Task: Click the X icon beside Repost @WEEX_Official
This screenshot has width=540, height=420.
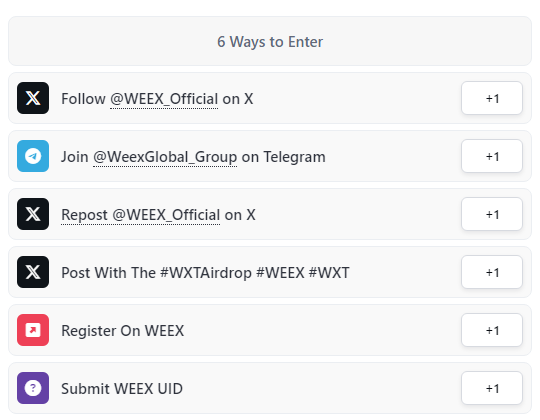Action: click(33, 214)
